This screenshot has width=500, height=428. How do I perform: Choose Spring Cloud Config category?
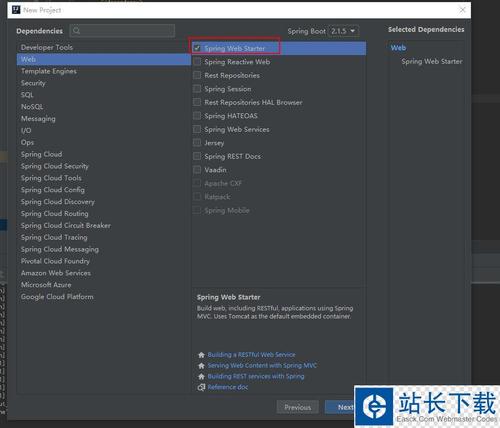pyautogui.click(x=104, y=190)
